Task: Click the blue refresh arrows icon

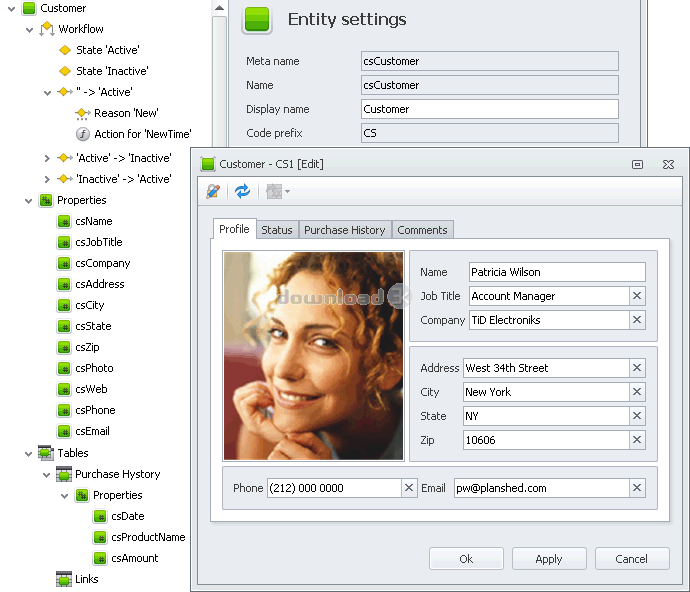Action: [242, 191]
